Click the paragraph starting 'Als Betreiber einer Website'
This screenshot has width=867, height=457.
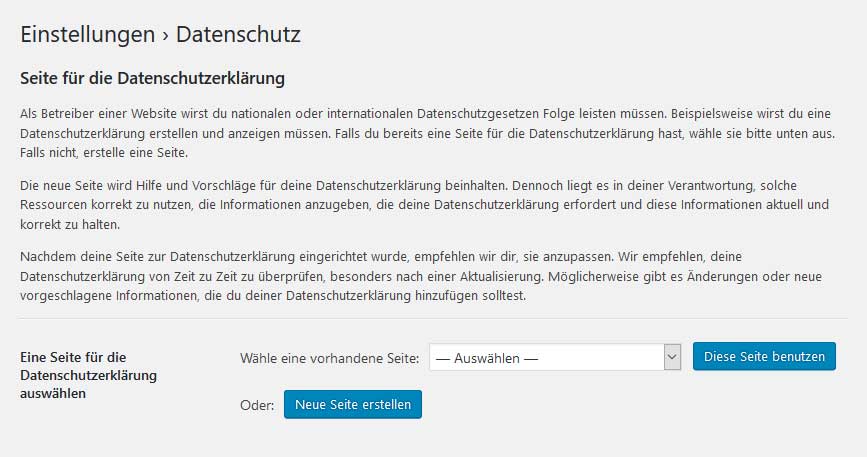427,133
